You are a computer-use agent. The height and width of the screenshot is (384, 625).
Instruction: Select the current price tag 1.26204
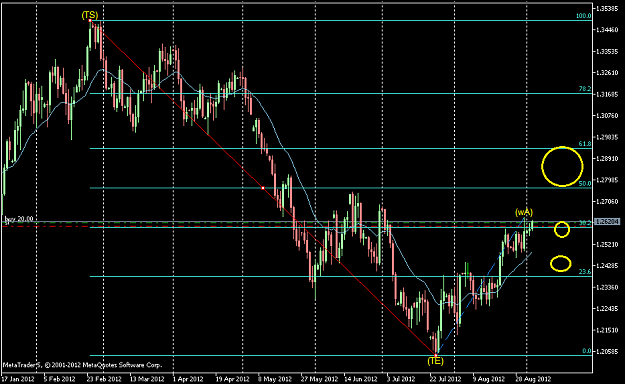(607, 221)
